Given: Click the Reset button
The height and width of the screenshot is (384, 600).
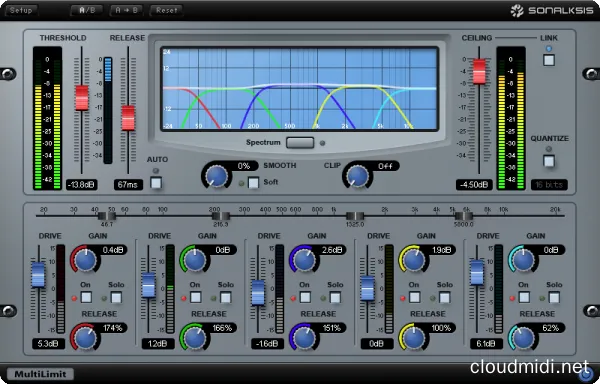Looking at the screenshot, I should pyautogui.click(x=167, y=10).
